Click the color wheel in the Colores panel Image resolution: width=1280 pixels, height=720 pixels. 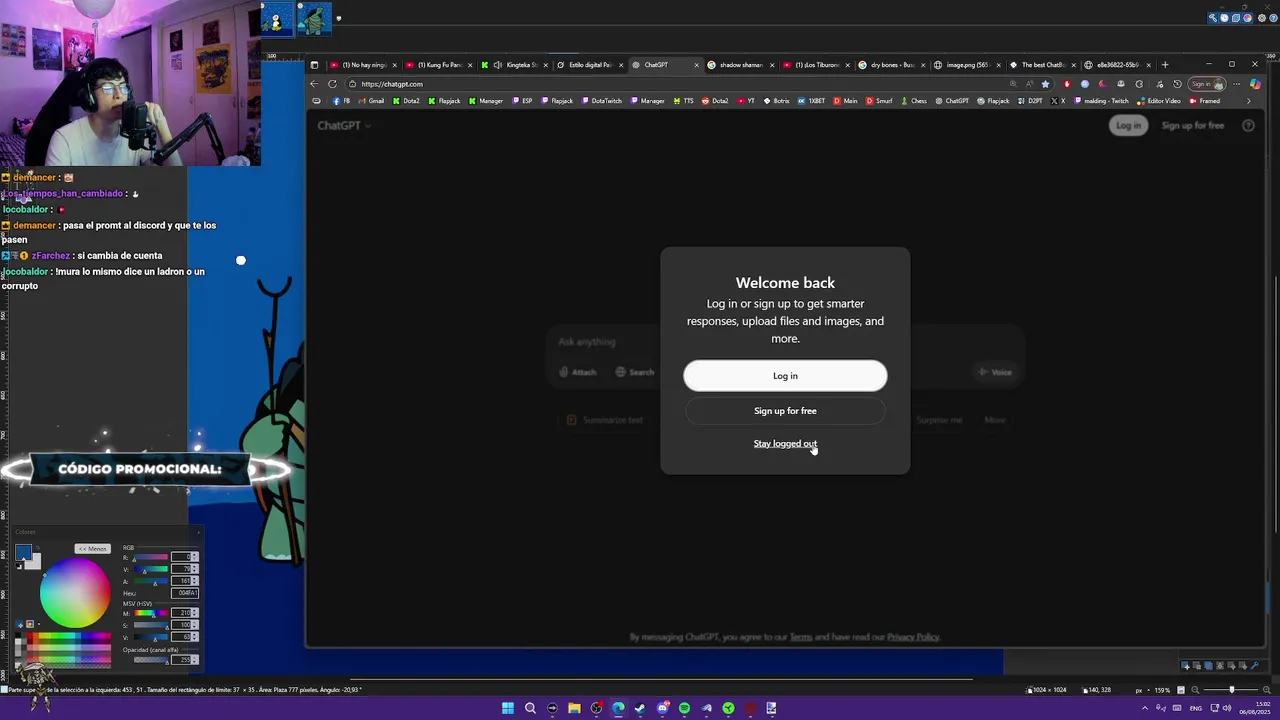75,593
